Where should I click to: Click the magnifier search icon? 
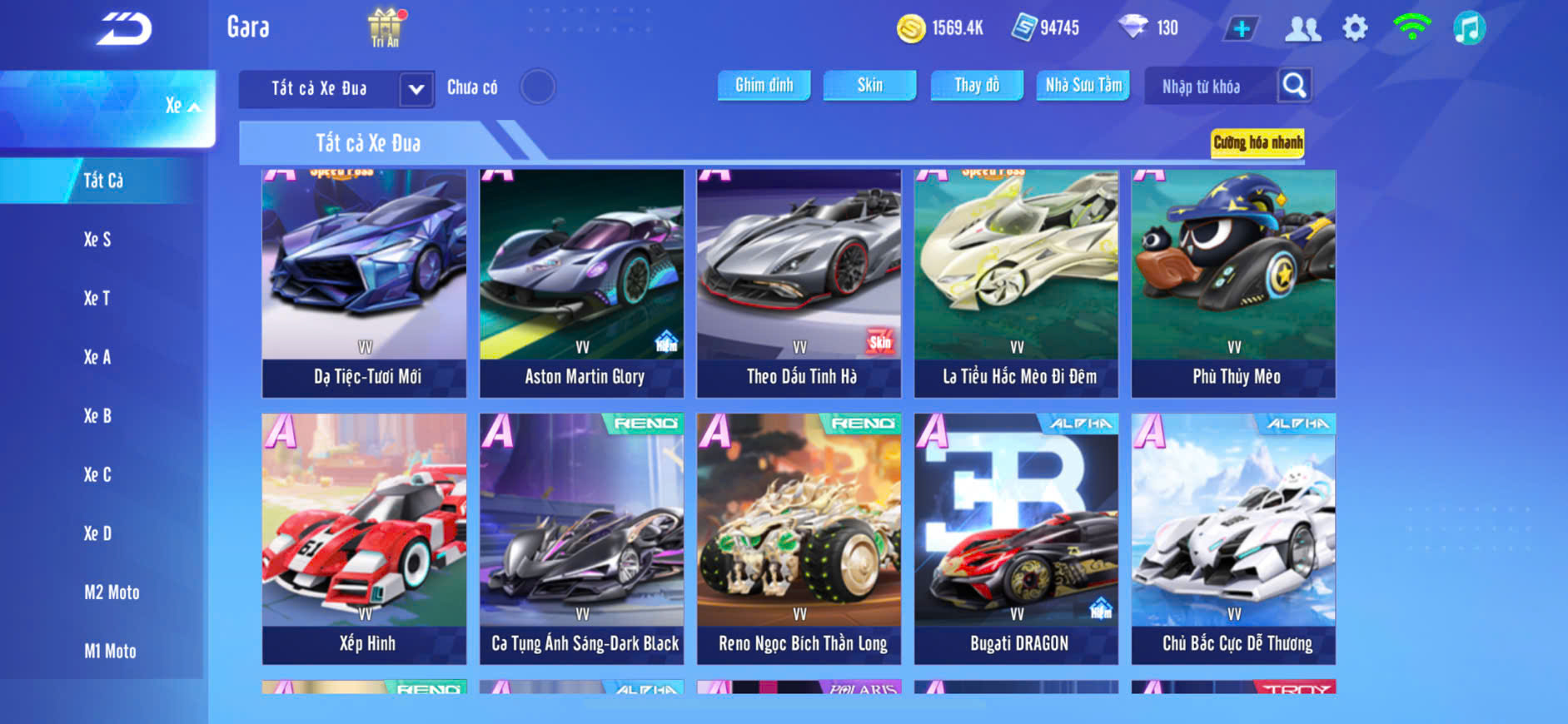(x=1294, y=85)
